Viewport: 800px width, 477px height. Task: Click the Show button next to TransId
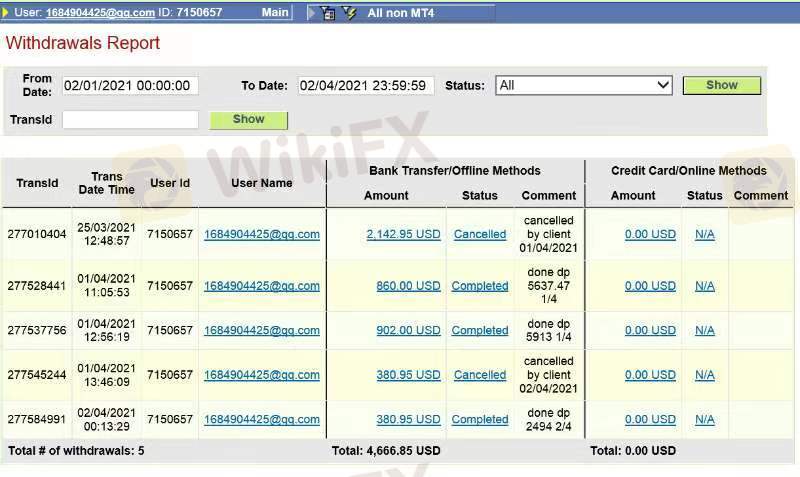[248, 119]
